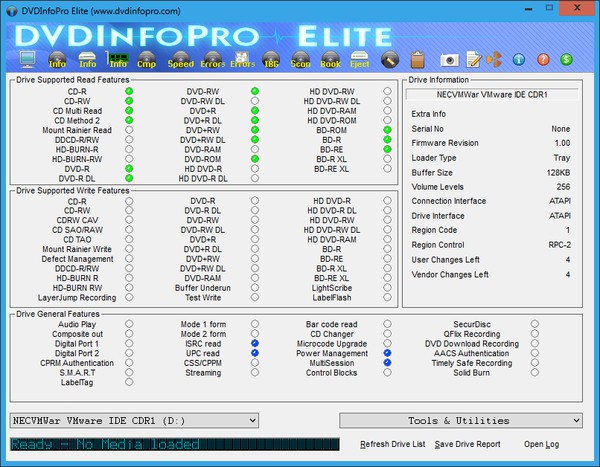Click the CPRM Authentication label

77,363
